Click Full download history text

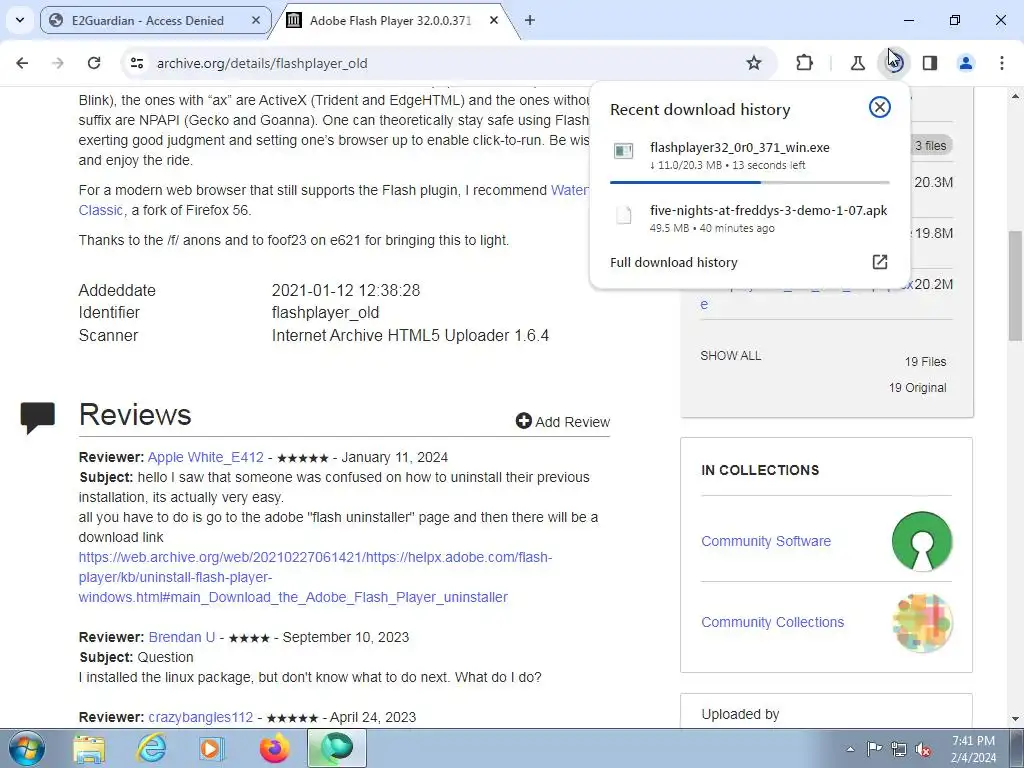674,262
